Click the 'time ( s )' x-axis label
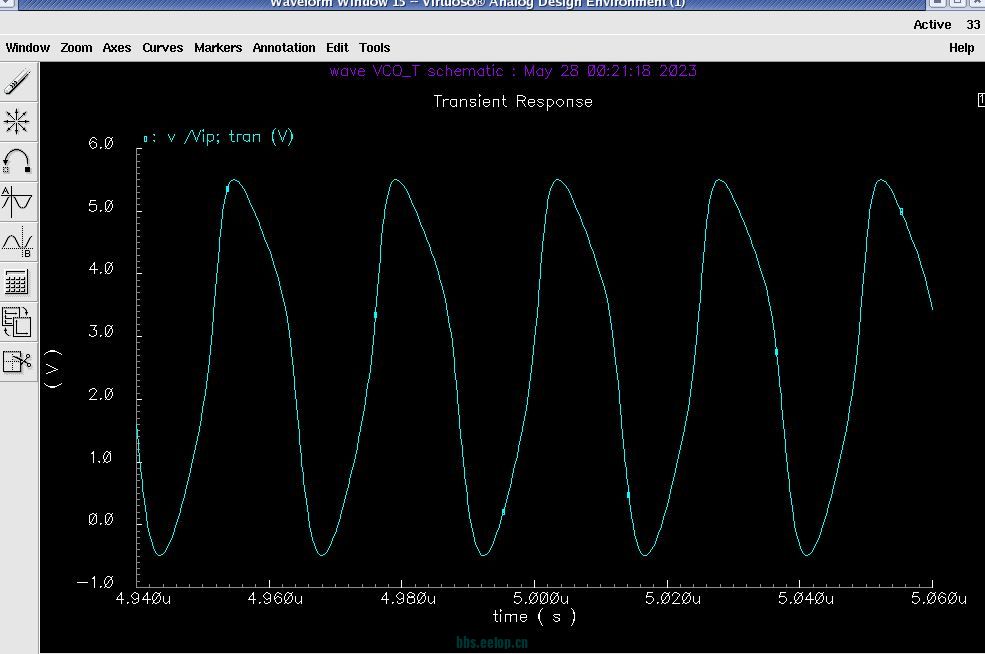Screen dimensions: 985x654 (534, 617)
